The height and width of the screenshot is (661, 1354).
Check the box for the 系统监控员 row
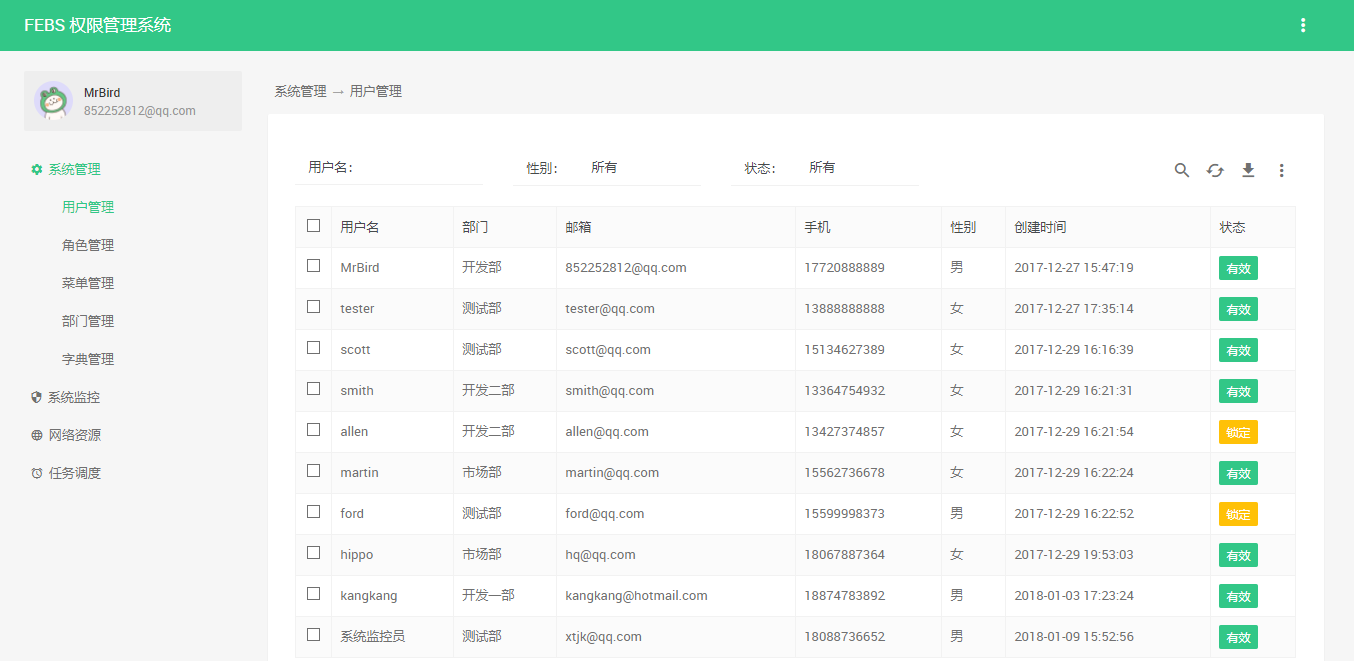[x=314, y=635]
